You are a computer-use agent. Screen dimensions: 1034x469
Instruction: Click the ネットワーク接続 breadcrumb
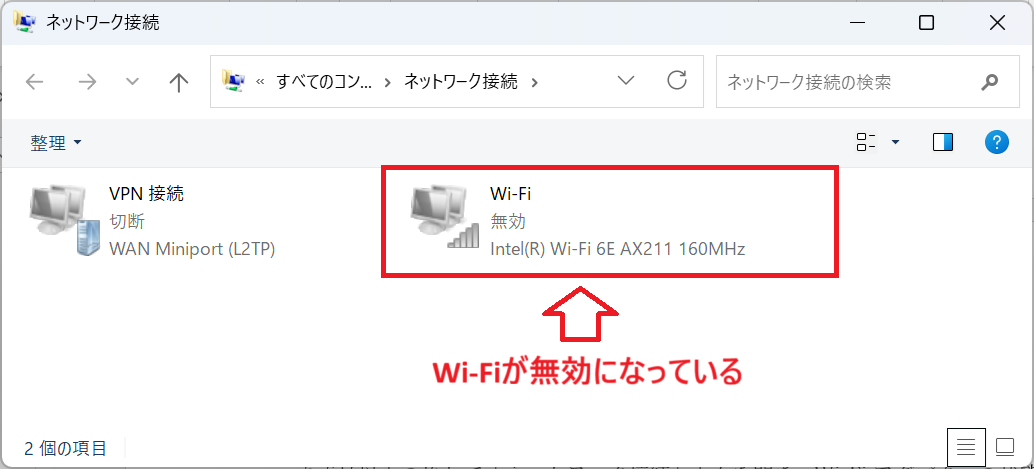click(460, 82)
